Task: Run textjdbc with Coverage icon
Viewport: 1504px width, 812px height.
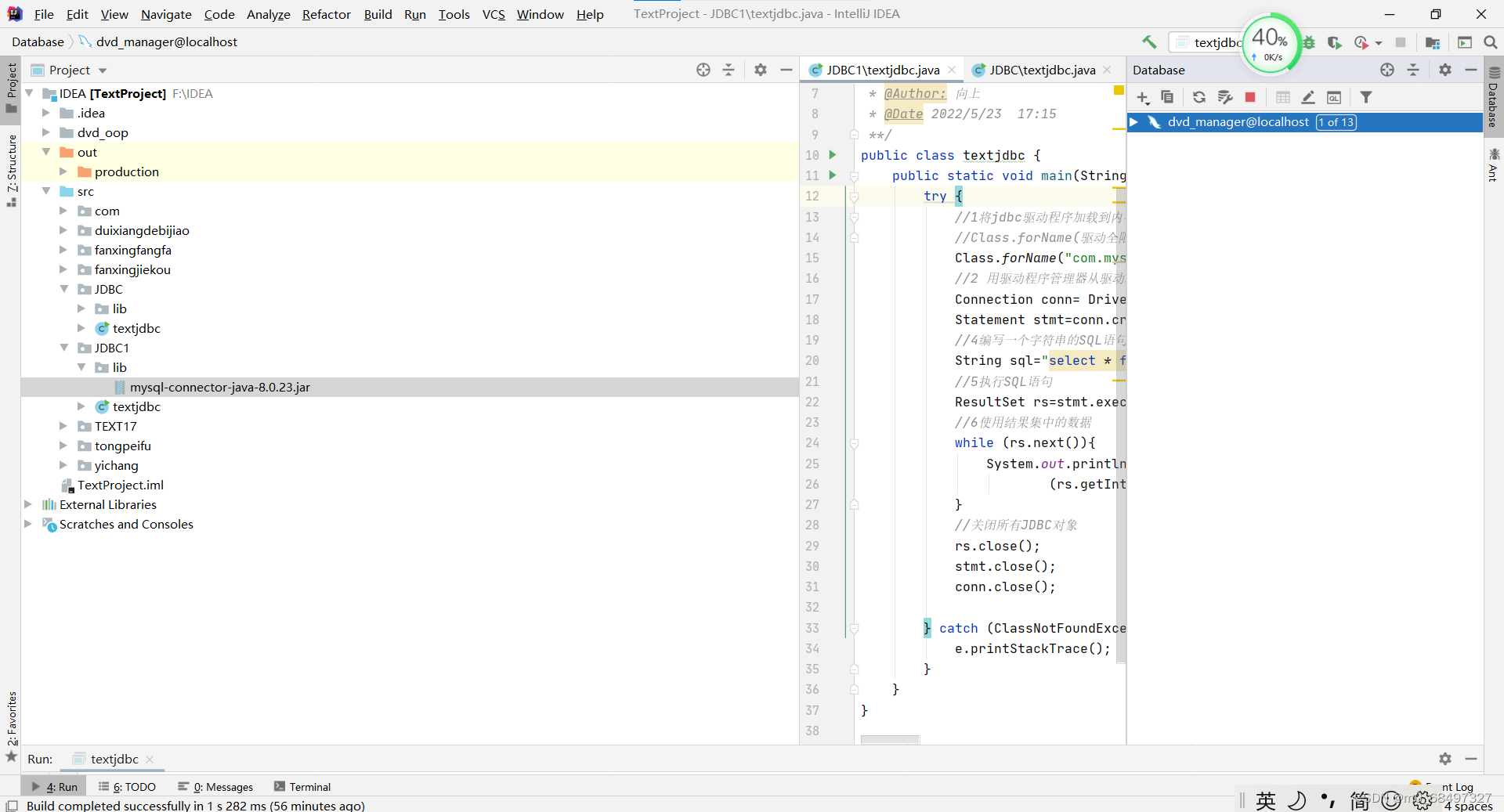Action: coord(1335,42)
